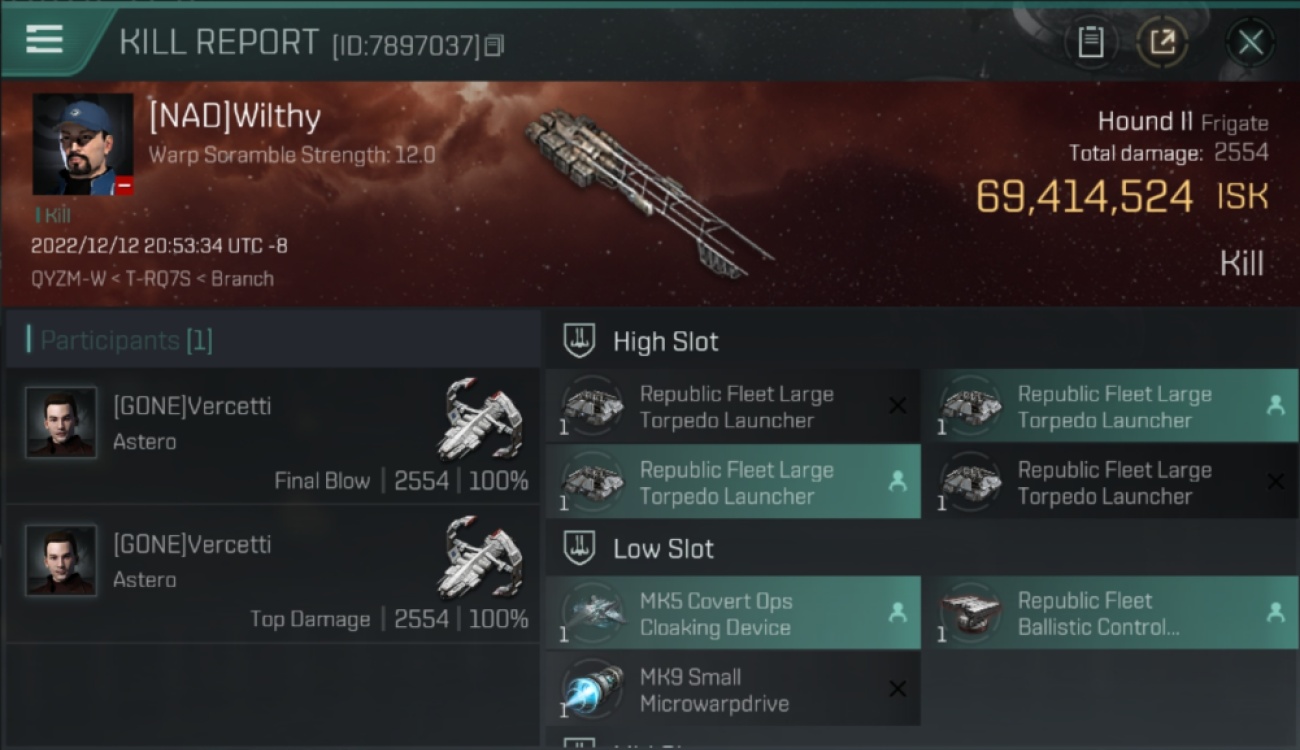
Task: Click the Astero ship icon for Final Blow
Action: 481,418
